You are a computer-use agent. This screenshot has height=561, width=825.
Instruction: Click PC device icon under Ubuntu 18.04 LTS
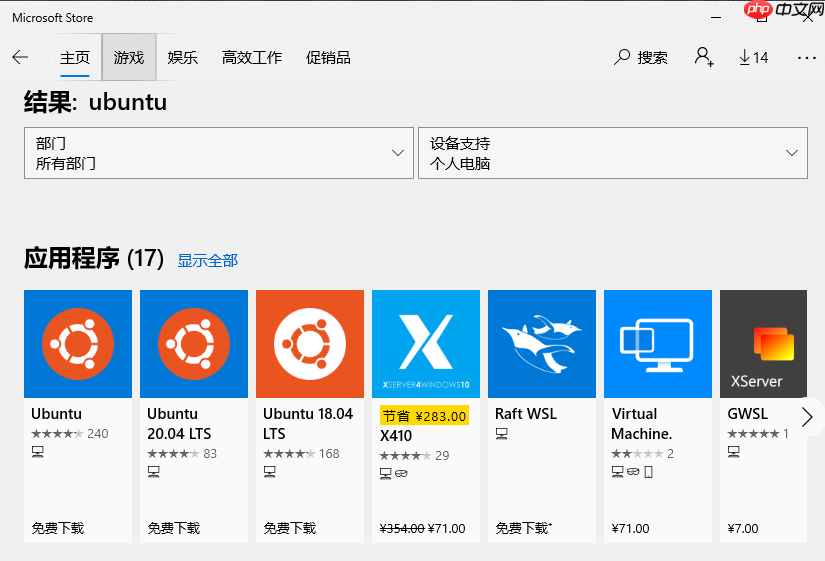(x=269, y=472)
